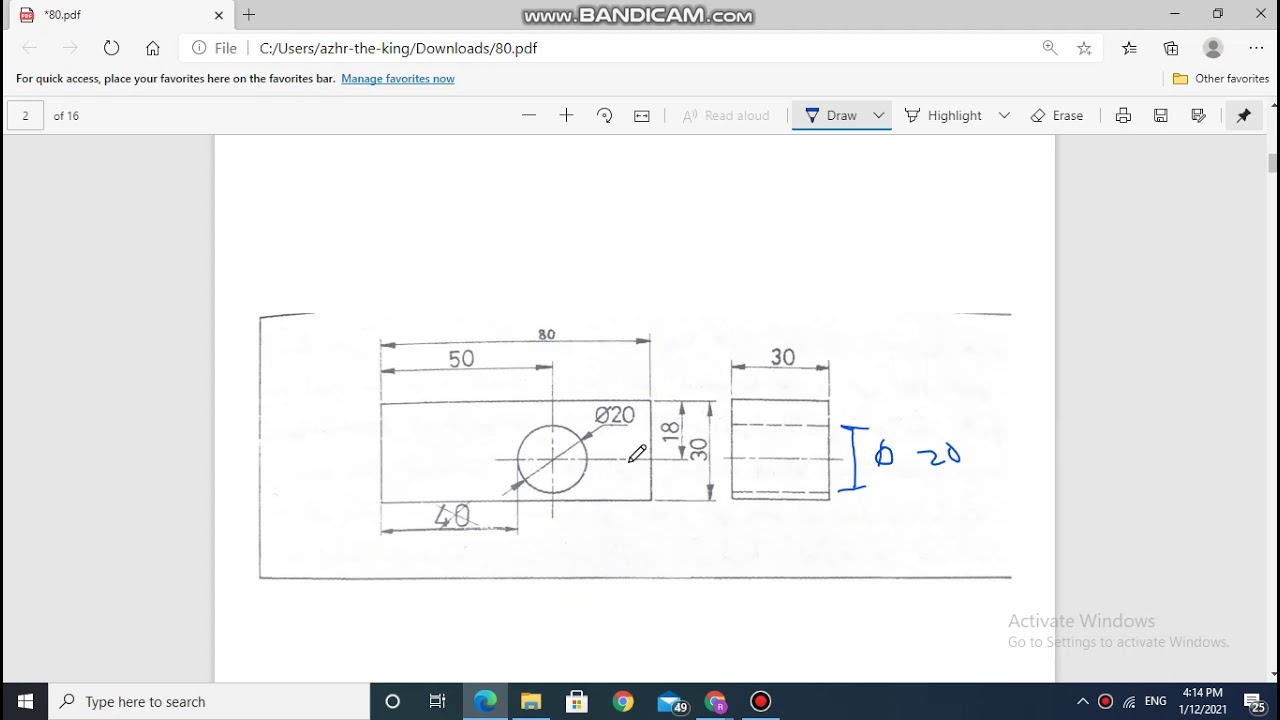Open Microsoft Store from the taskbar
The height and width of the screenshot is (720, 1280).
tap(577, 701)
